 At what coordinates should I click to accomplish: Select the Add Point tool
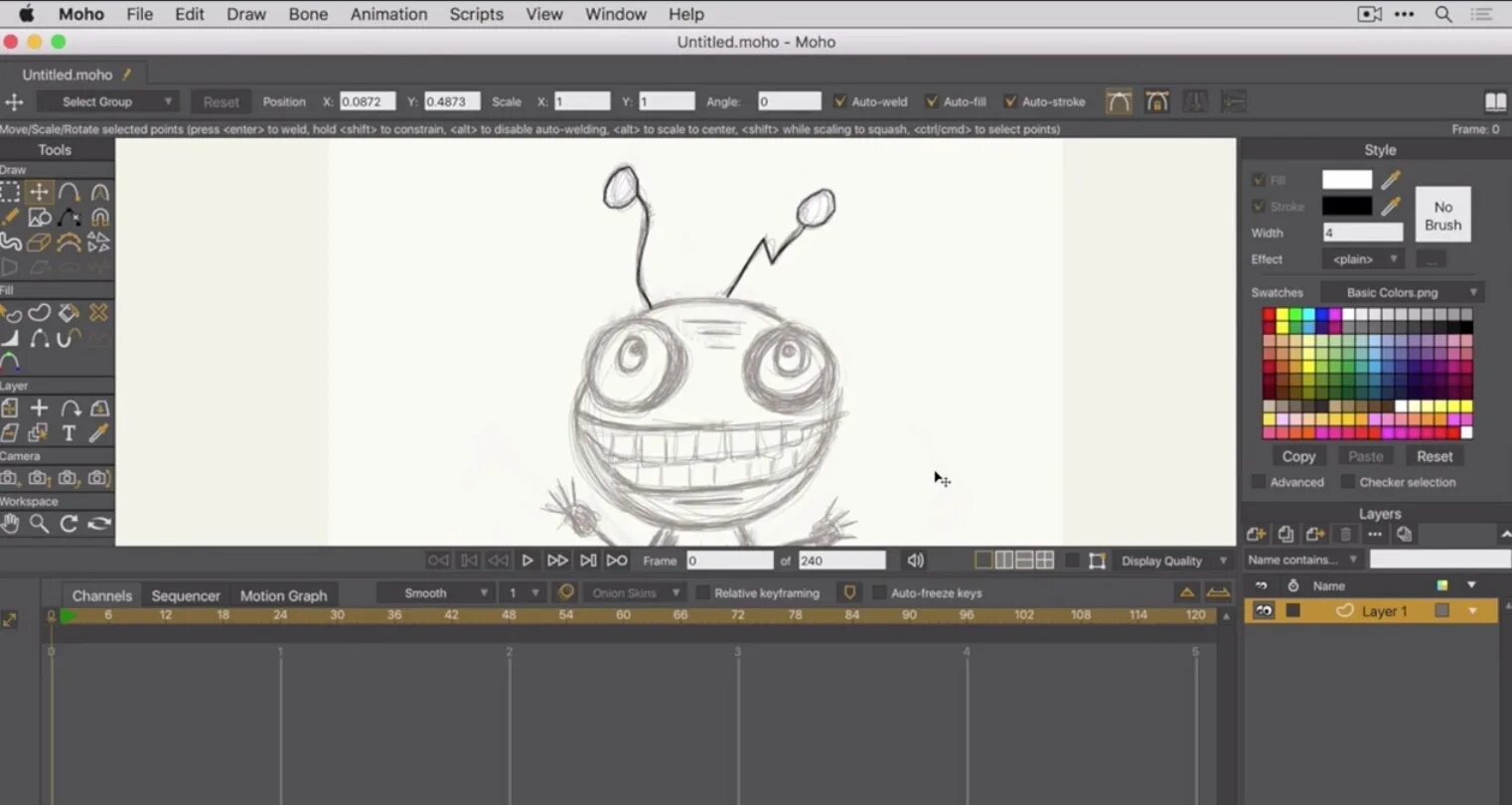[x=70, y=217]
